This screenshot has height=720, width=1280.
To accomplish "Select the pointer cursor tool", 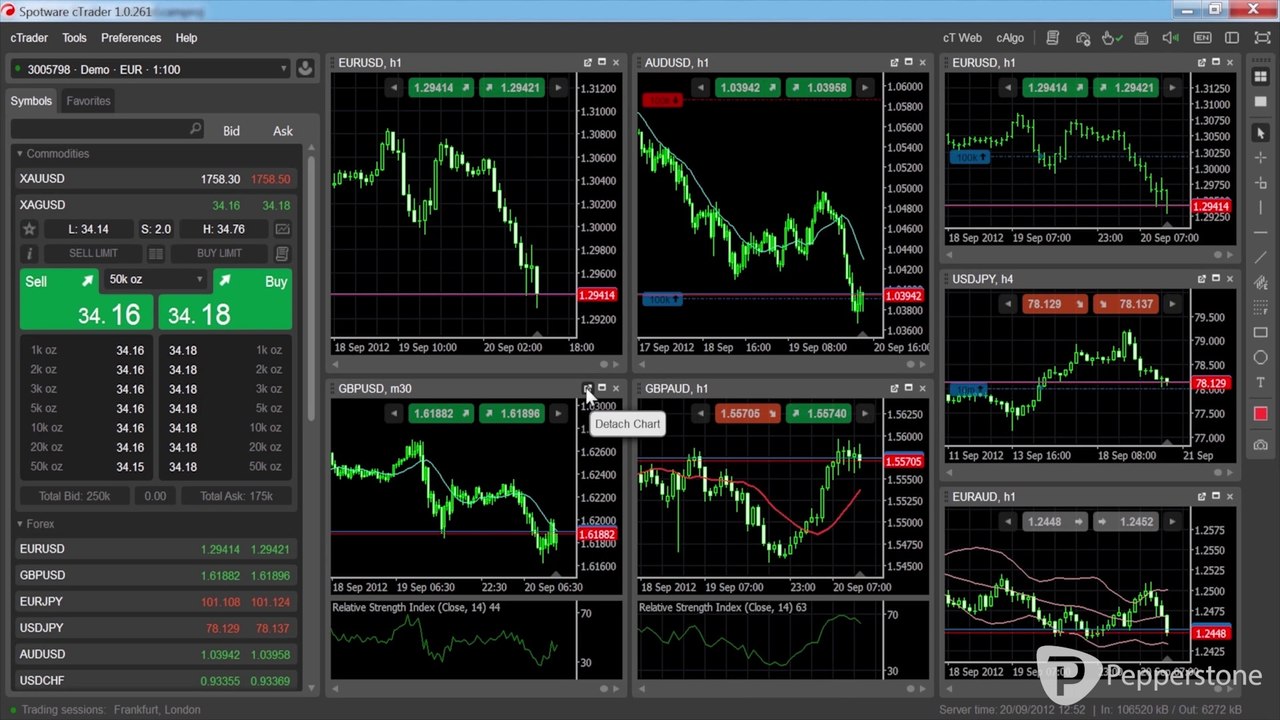I will 1260,133.
